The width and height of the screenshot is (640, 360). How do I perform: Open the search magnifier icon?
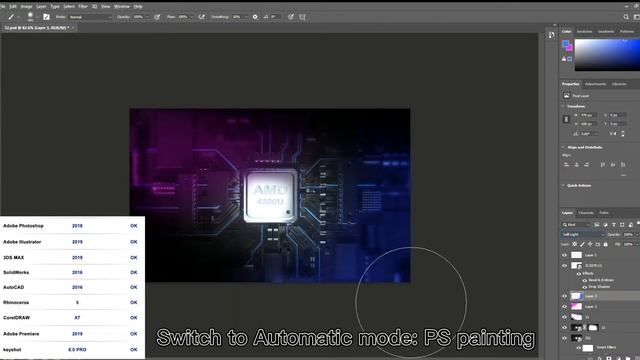point(626,17)
